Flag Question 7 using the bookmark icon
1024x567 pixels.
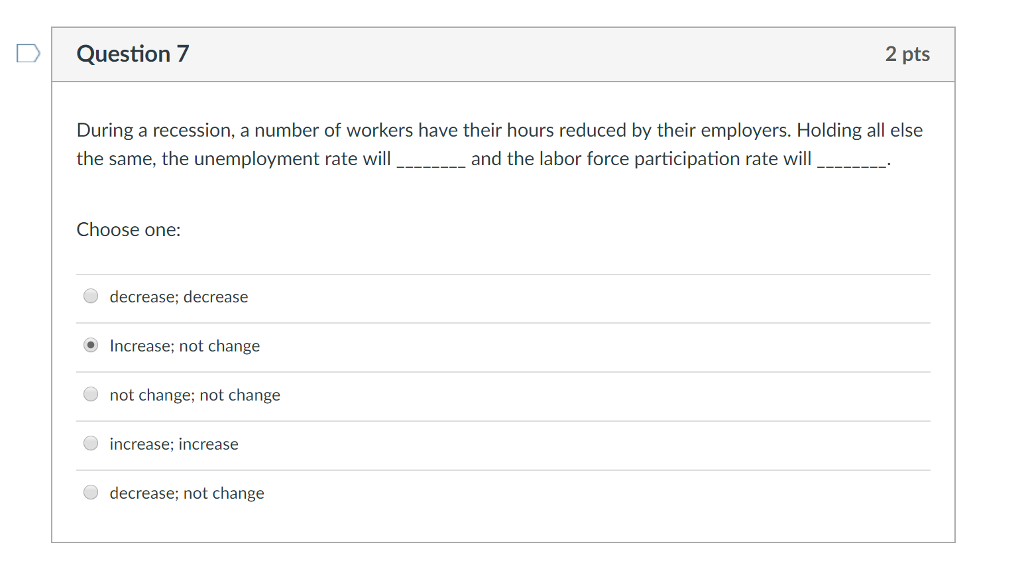point(28,53)
